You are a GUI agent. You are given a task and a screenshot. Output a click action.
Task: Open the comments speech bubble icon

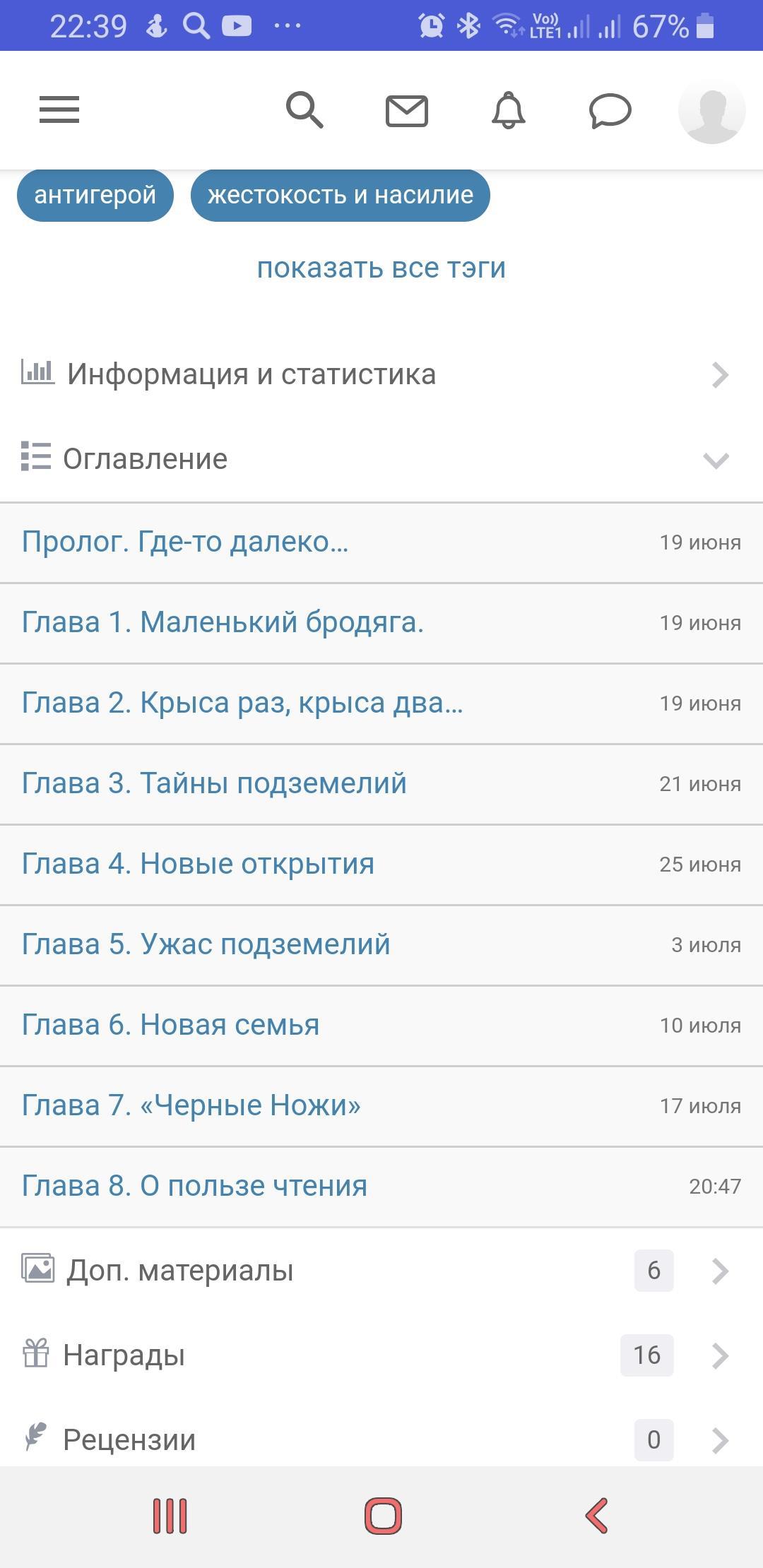pyautogui.click(x=610, y=111)
